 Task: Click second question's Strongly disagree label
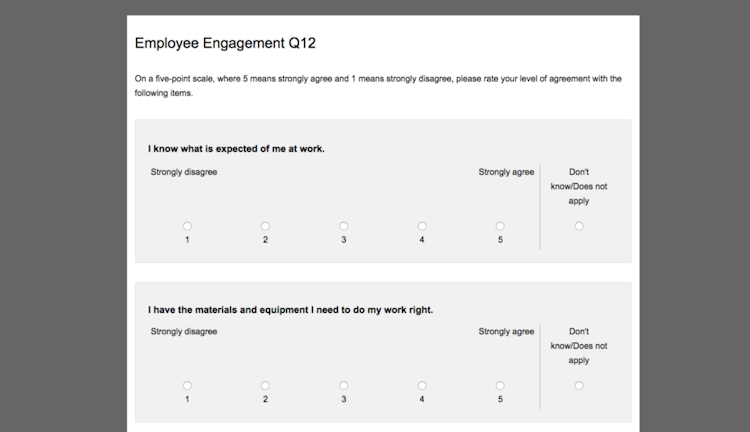pyautogui.click(x=184, y=331)
